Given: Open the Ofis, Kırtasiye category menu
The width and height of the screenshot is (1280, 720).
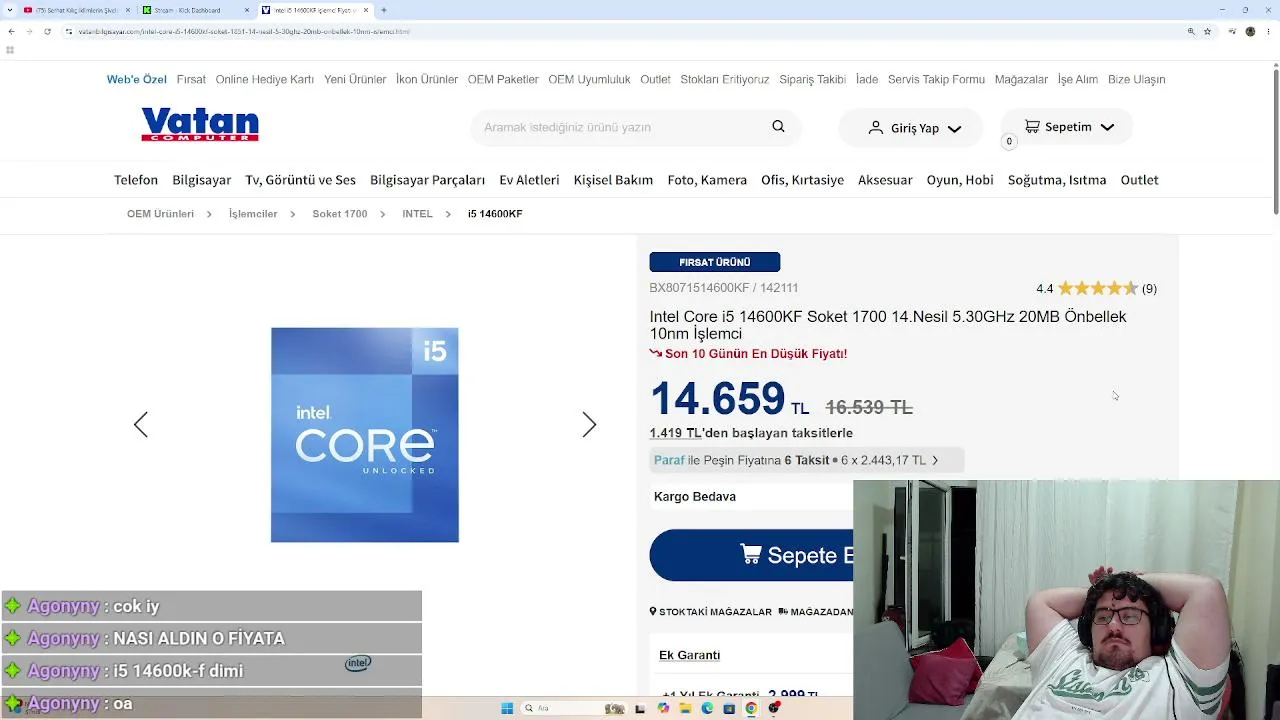Looking at the screenshot, I should click(x=803, y=180).
